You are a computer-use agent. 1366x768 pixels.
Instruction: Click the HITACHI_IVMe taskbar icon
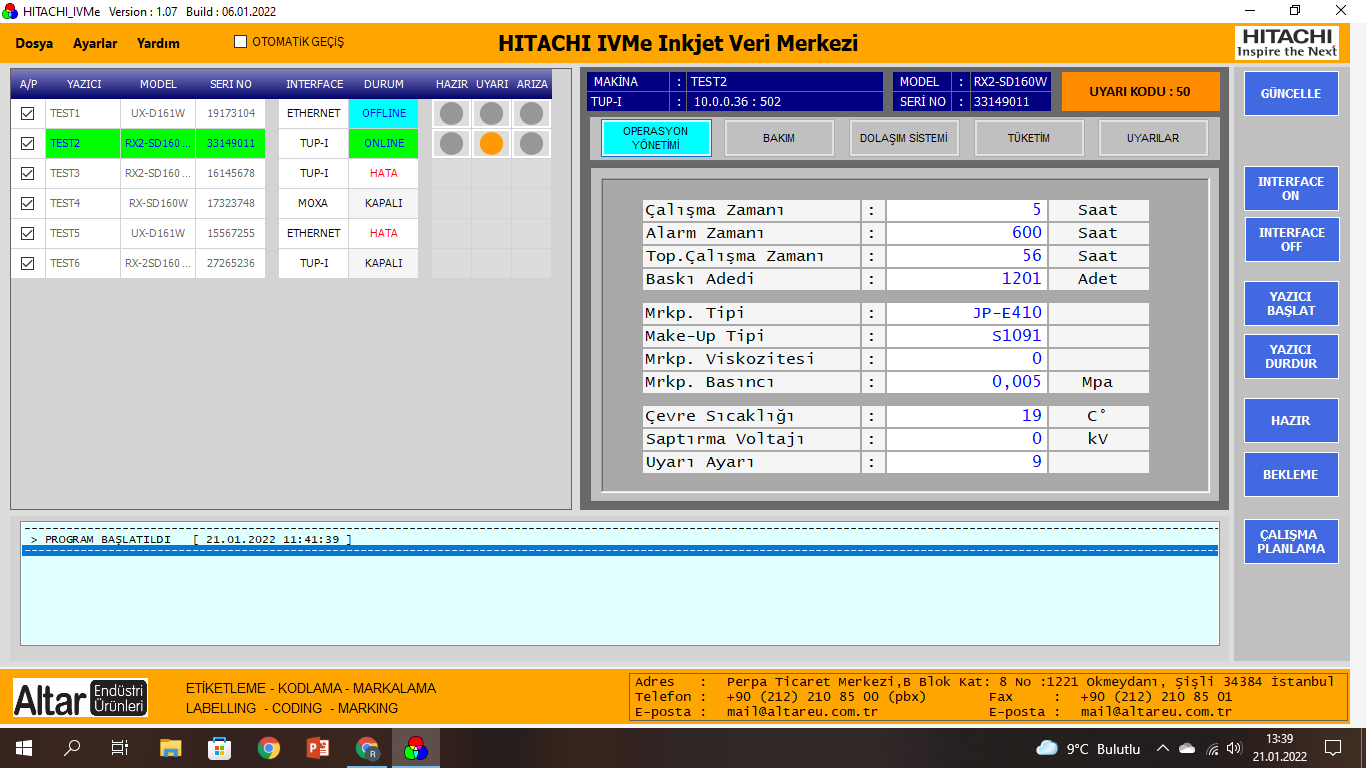point(416,748)
